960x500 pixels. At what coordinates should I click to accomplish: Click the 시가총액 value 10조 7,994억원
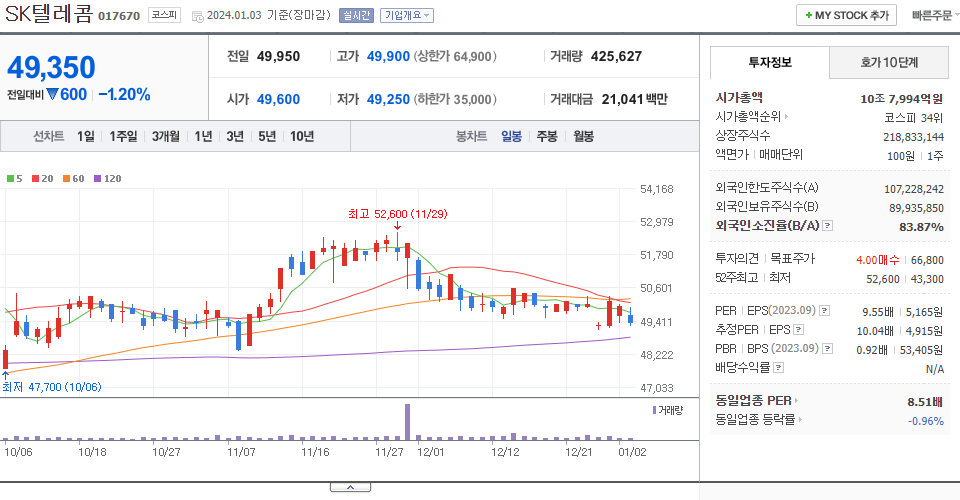(901, 99)
